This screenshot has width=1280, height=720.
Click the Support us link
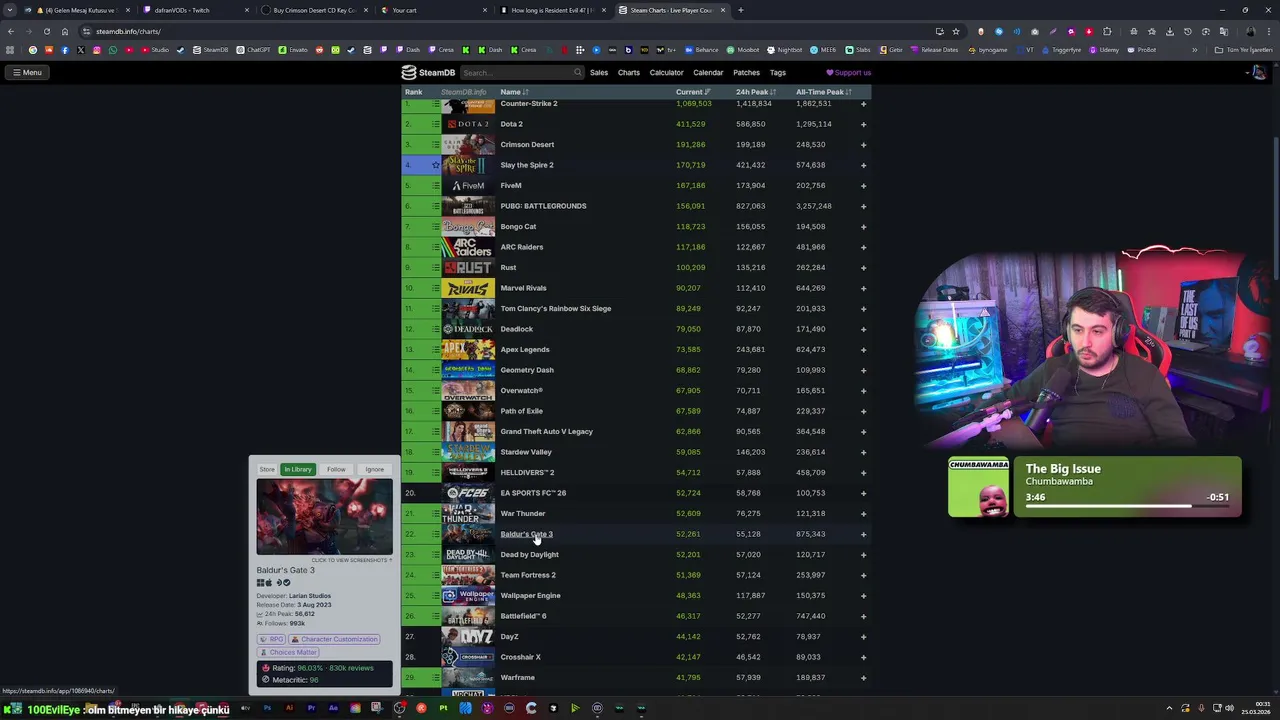pos(848,72)
